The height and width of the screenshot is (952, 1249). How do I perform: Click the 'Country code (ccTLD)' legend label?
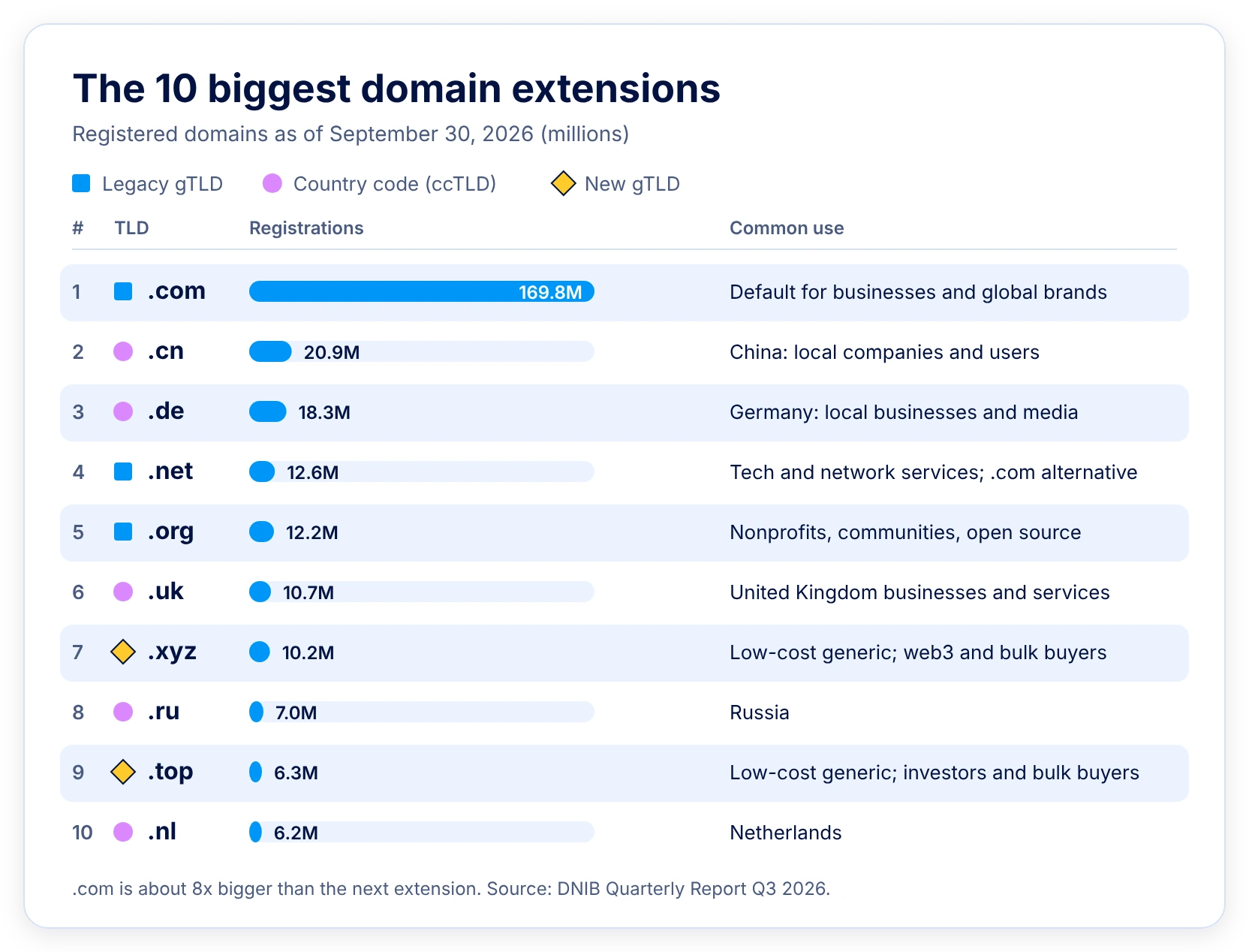[395, 184]
